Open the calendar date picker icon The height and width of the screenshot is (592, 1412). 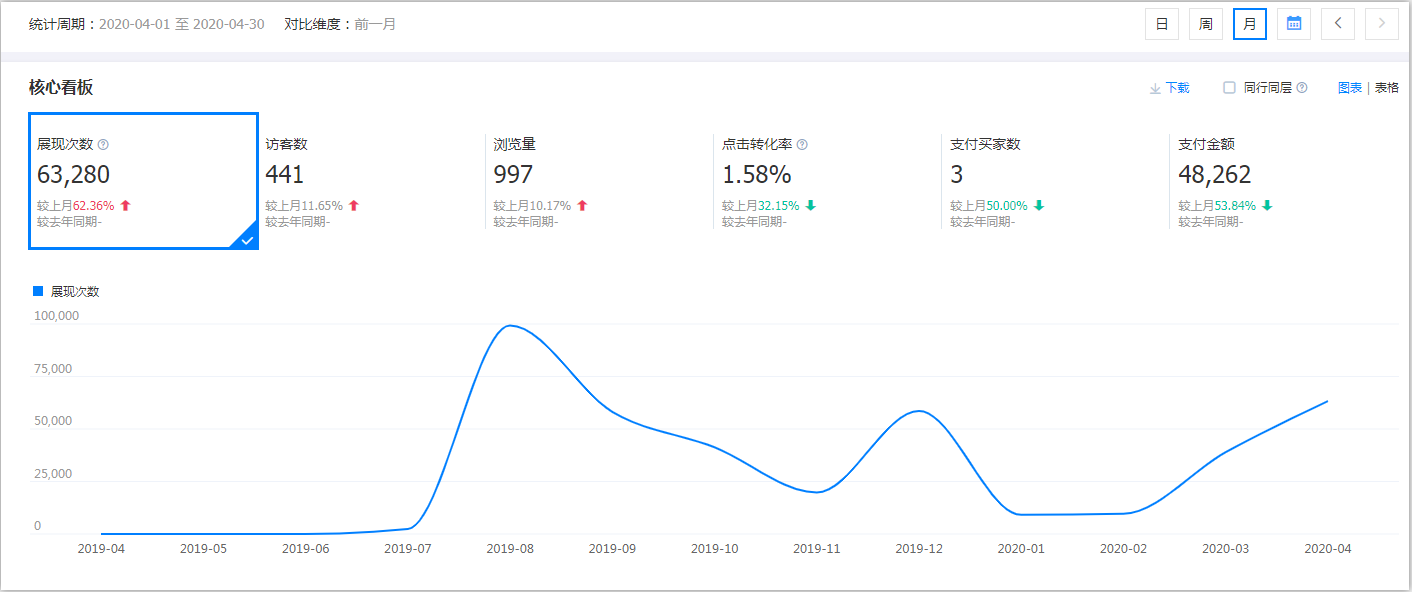tap(1294, 23)
